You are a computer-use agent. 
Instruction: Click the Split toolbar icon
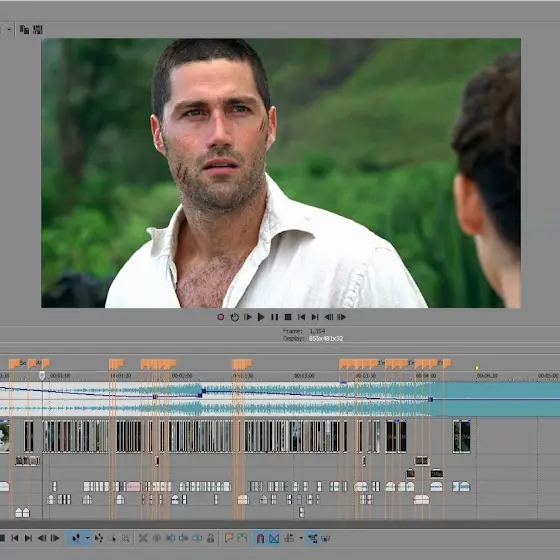[197, 538]
